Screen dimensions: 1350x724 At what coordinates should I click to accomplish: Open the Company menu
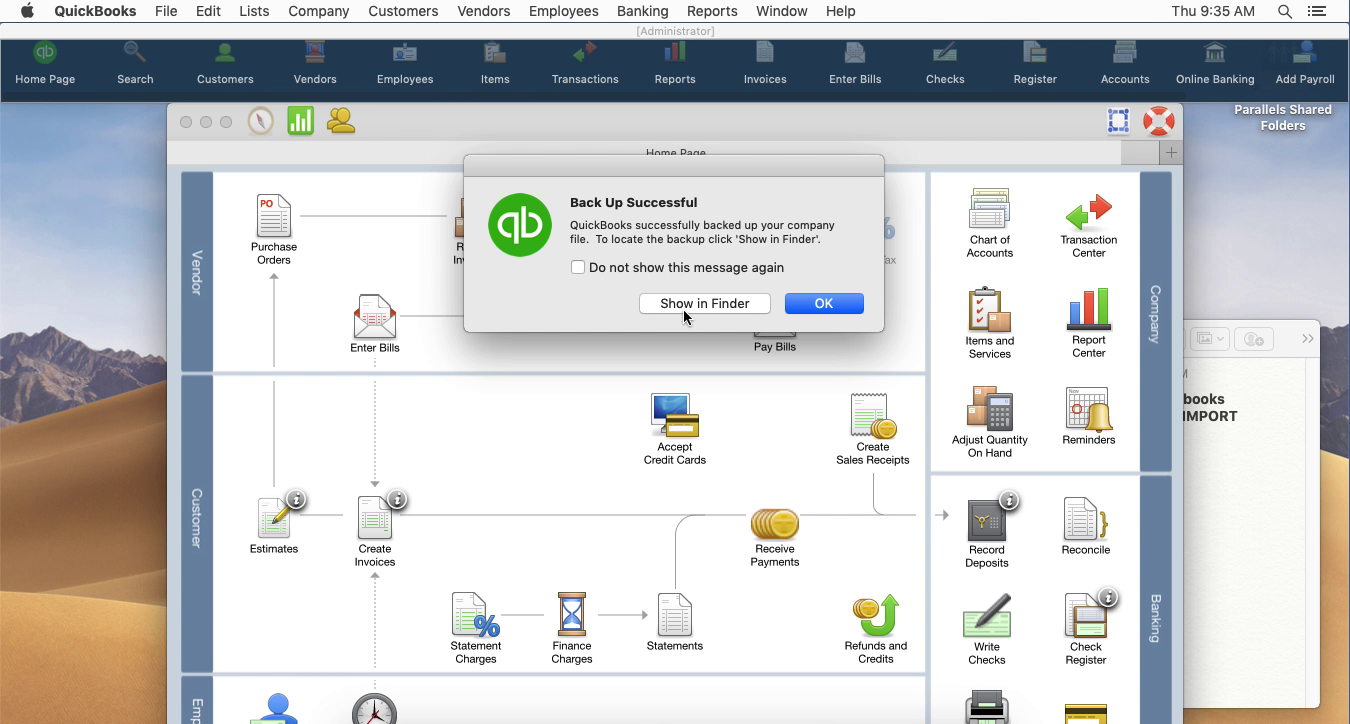318,11
